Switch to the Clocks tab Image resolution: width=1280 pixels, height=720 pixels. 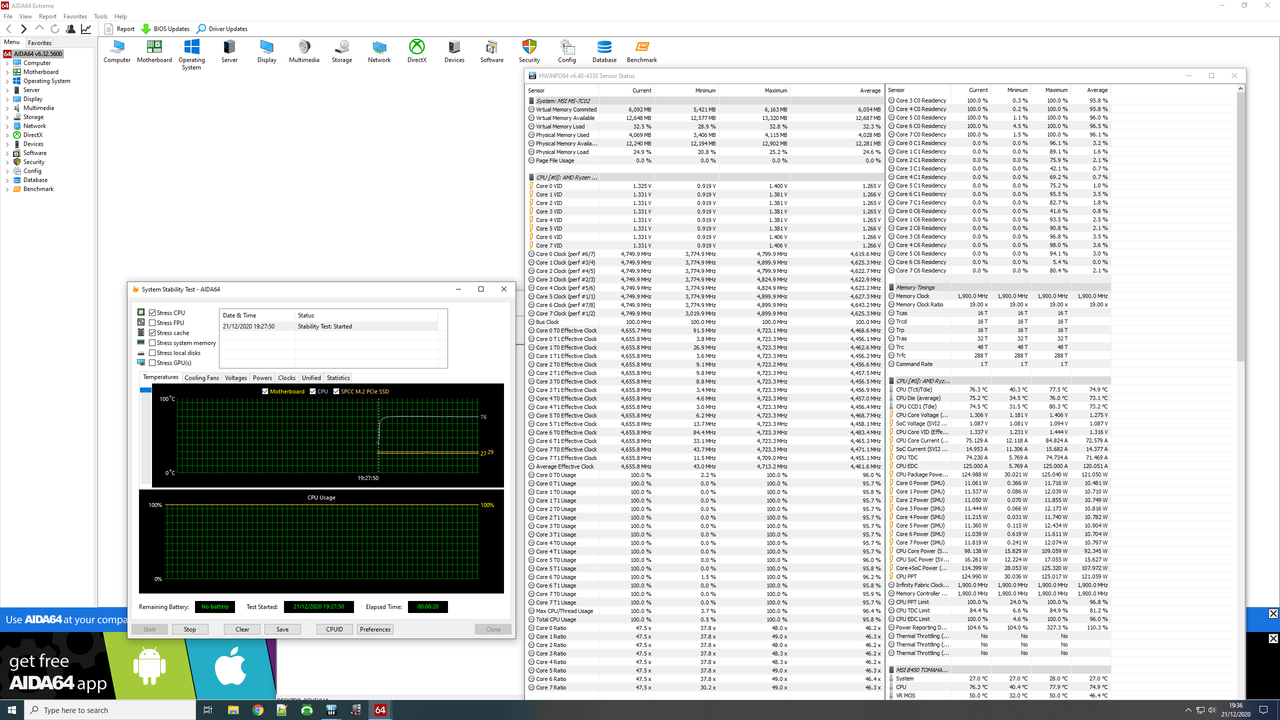[286, 378]
